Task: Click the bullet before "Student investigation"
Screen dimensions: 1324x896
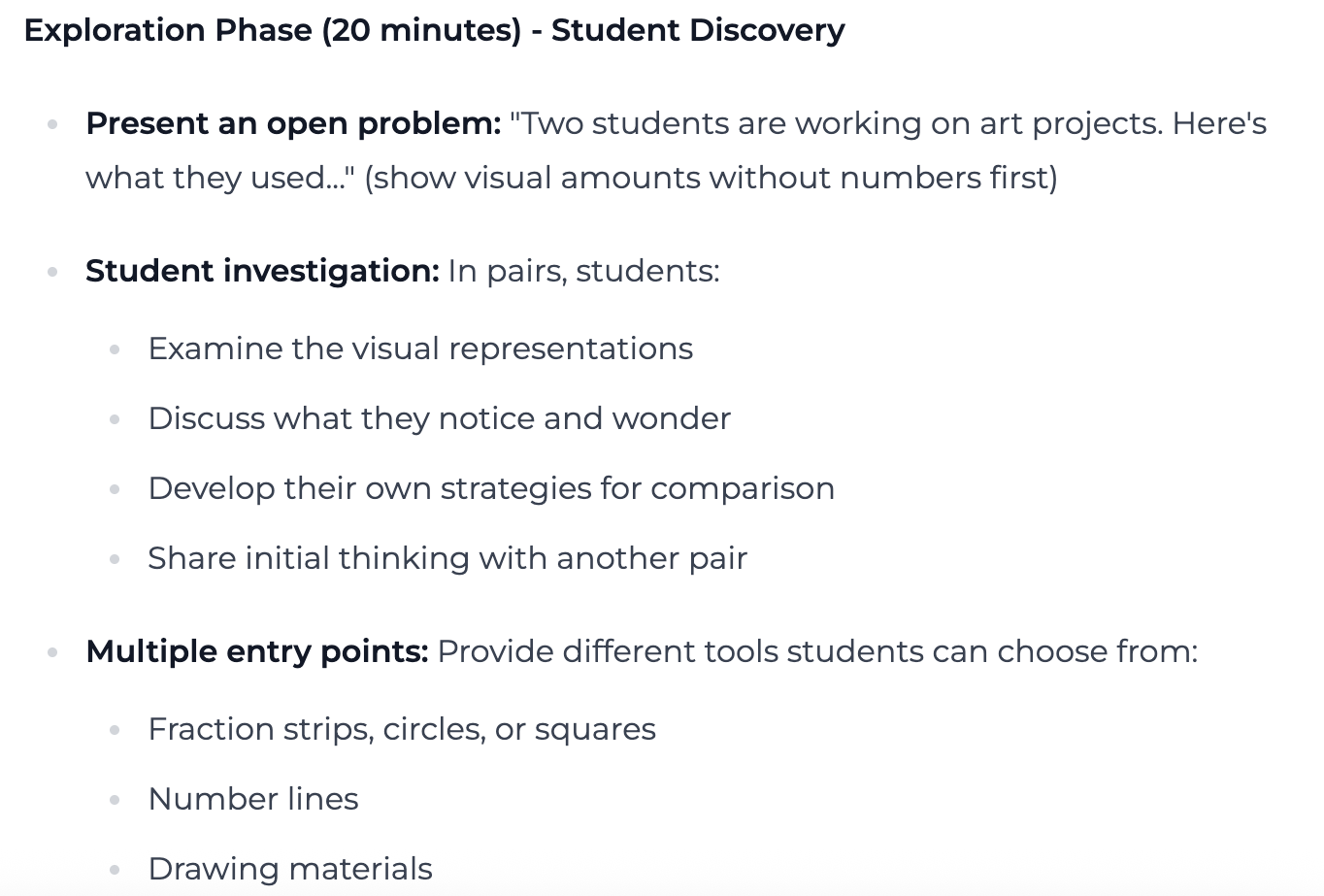Action: coord(53,271)
